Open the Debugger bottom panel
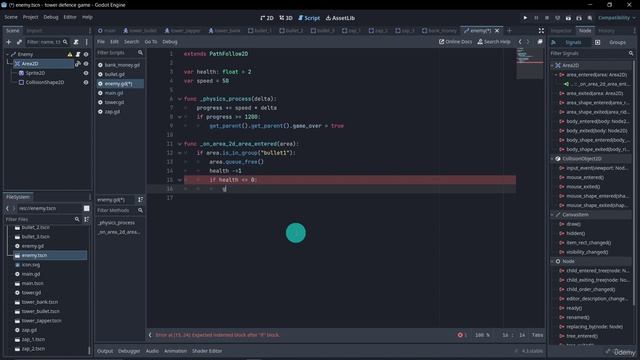 tap(129, 351)
